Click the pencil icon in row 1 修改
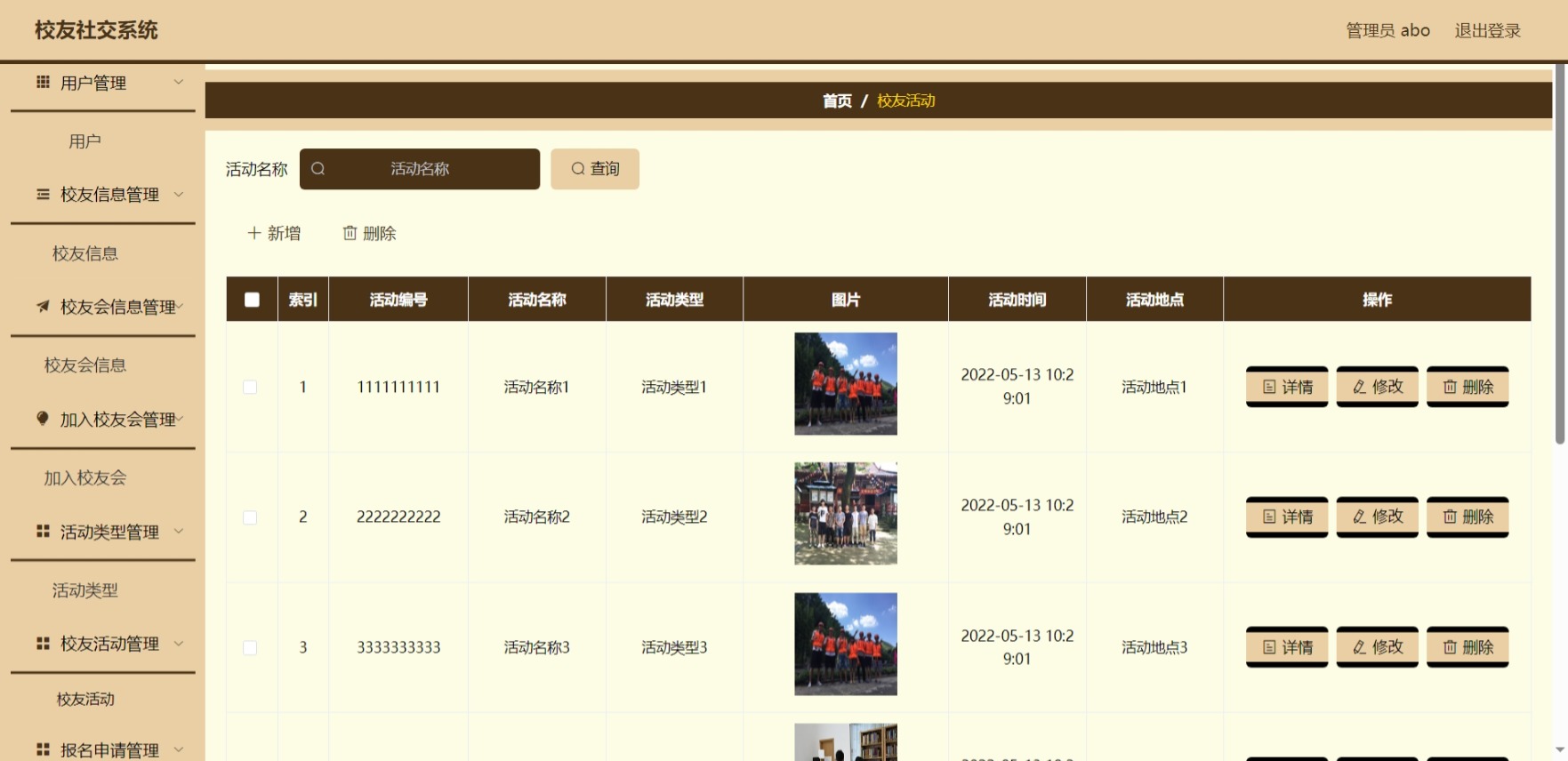1568x761 pixels. point(1360,387)
